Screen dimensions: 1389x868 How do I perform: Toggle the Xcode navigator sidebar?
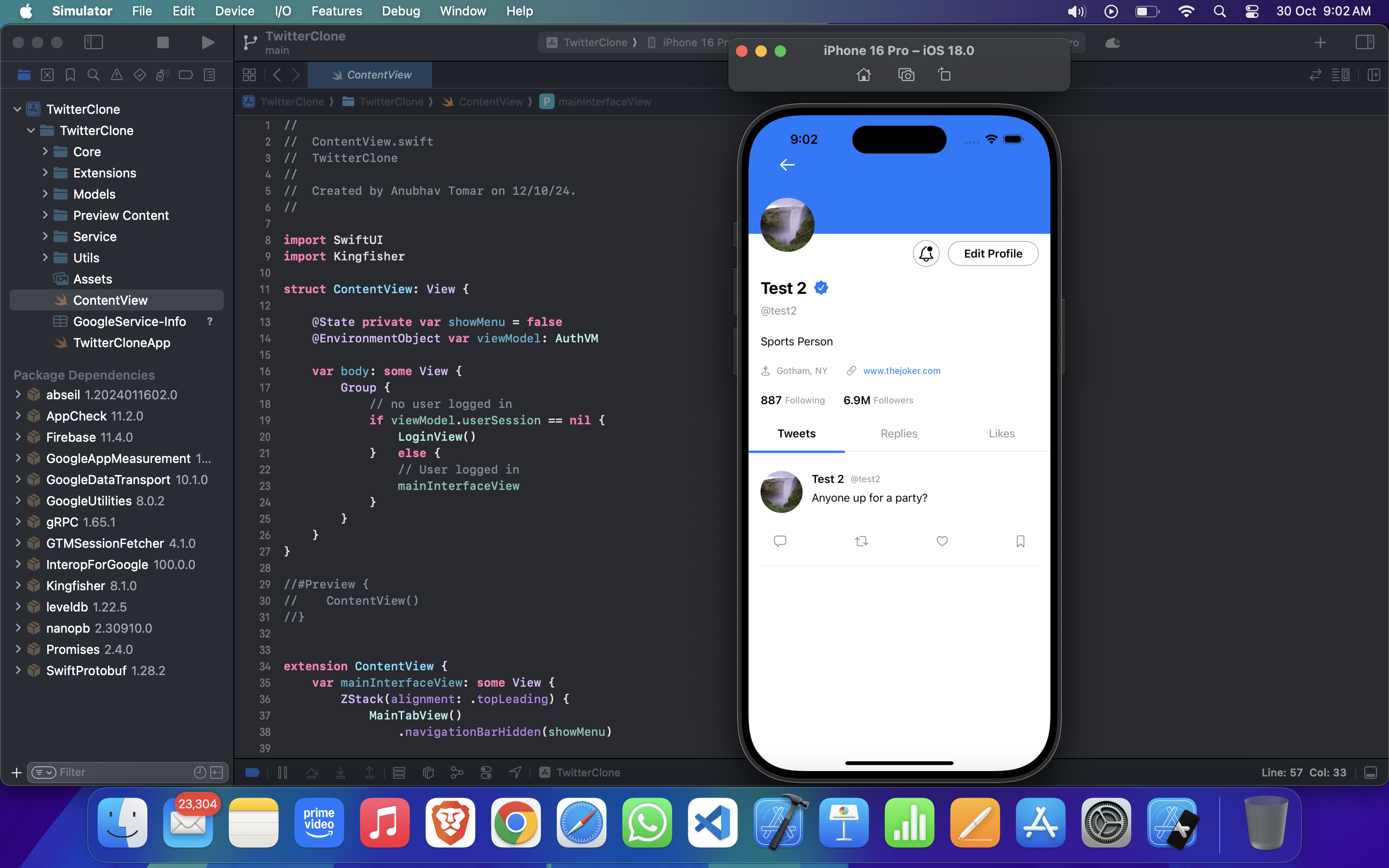click(x=94, y=42)
